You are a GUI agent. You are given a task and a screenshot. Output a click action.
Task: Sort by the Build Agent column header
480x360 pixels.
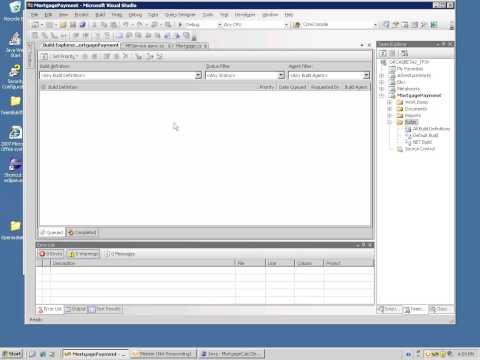click(356, 87)
